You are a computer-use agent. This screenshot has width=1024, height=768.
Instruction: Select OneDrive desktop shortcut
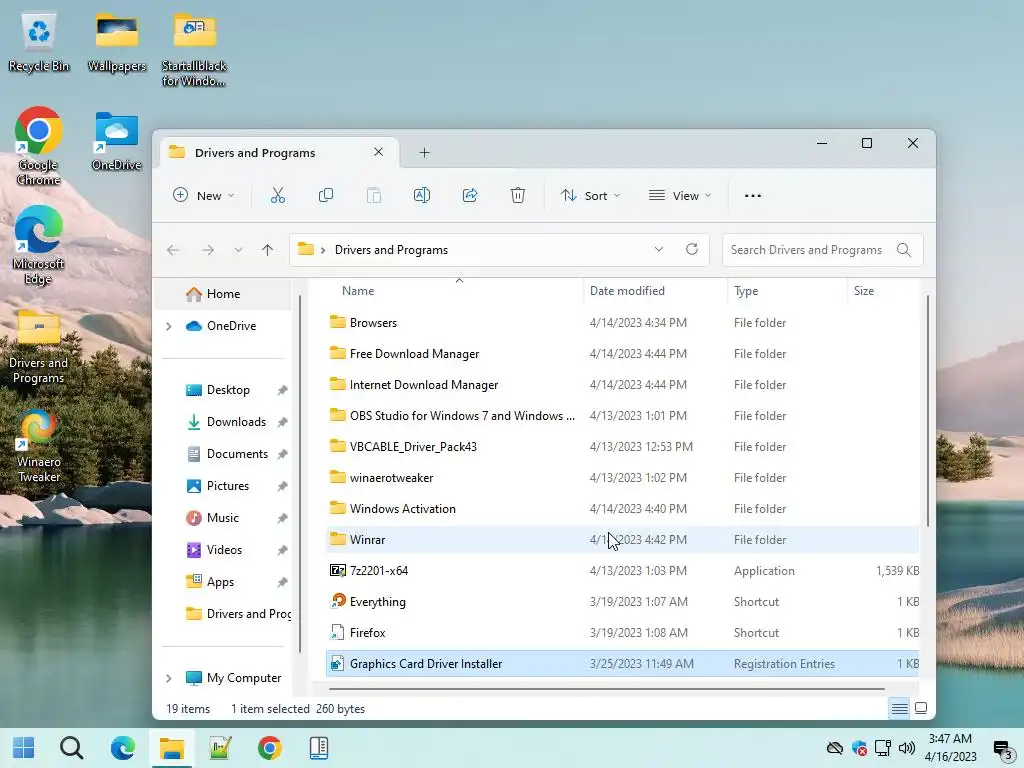pos(117,141)
